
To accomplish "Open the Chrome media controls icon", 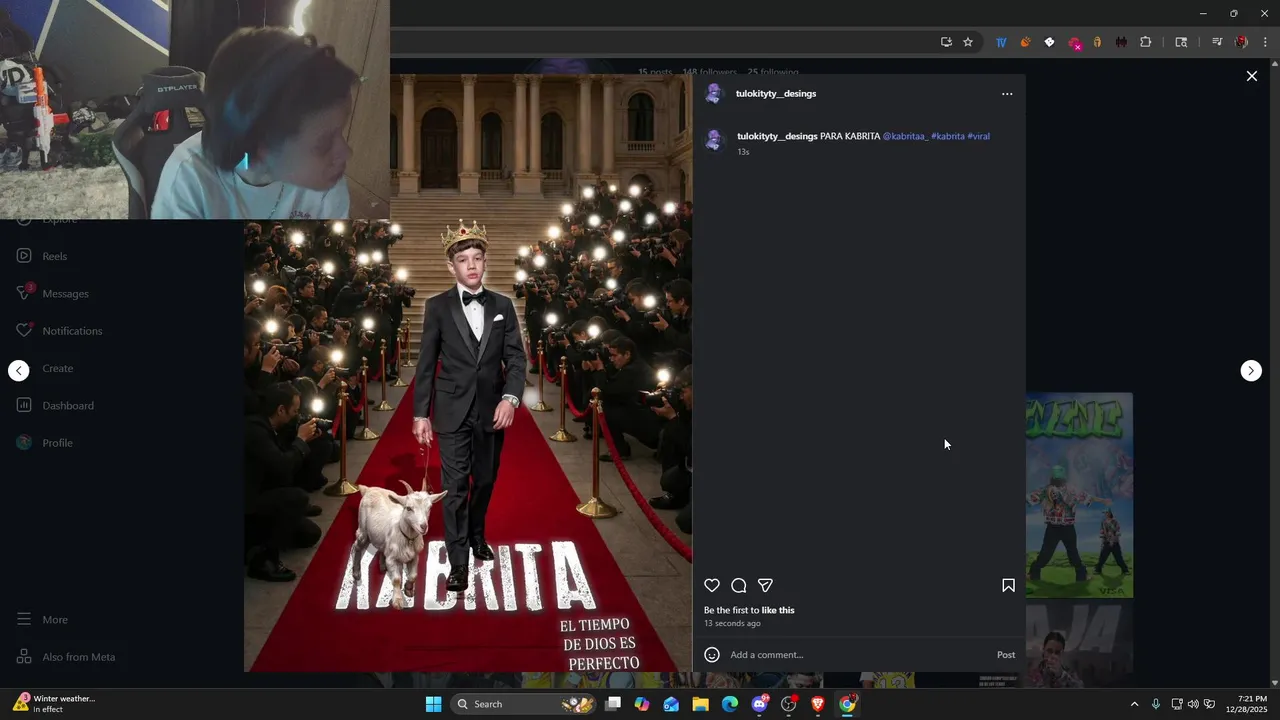I will (x=1217, y=42).
